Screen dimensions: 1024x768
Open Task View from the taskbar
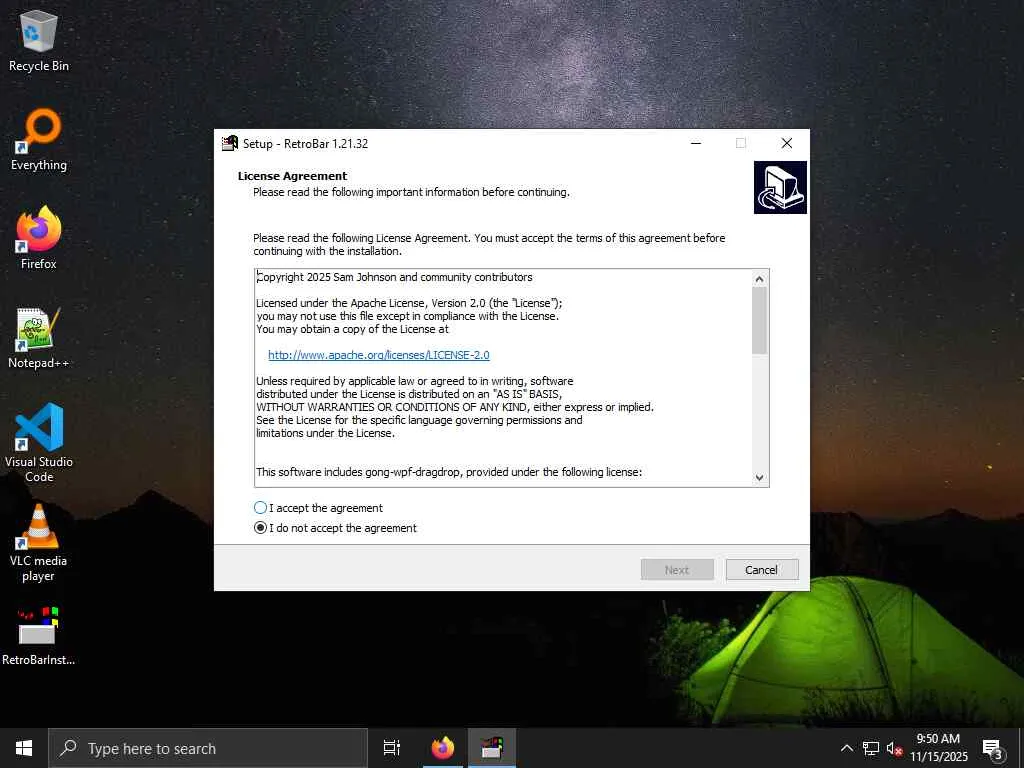click(392, 748)
